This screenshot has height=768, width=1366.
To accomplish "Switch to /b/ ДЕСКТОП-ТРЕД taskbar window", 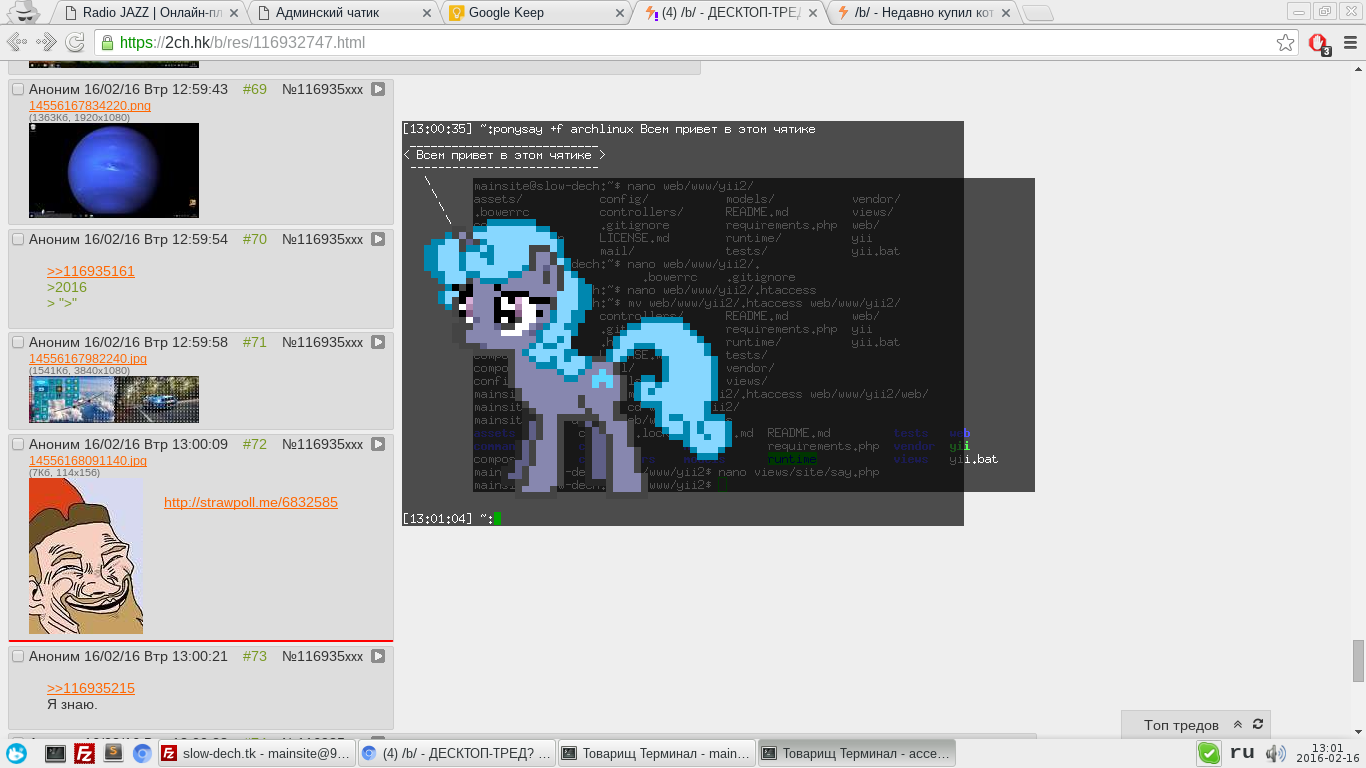I will click(x=456, y=753).
